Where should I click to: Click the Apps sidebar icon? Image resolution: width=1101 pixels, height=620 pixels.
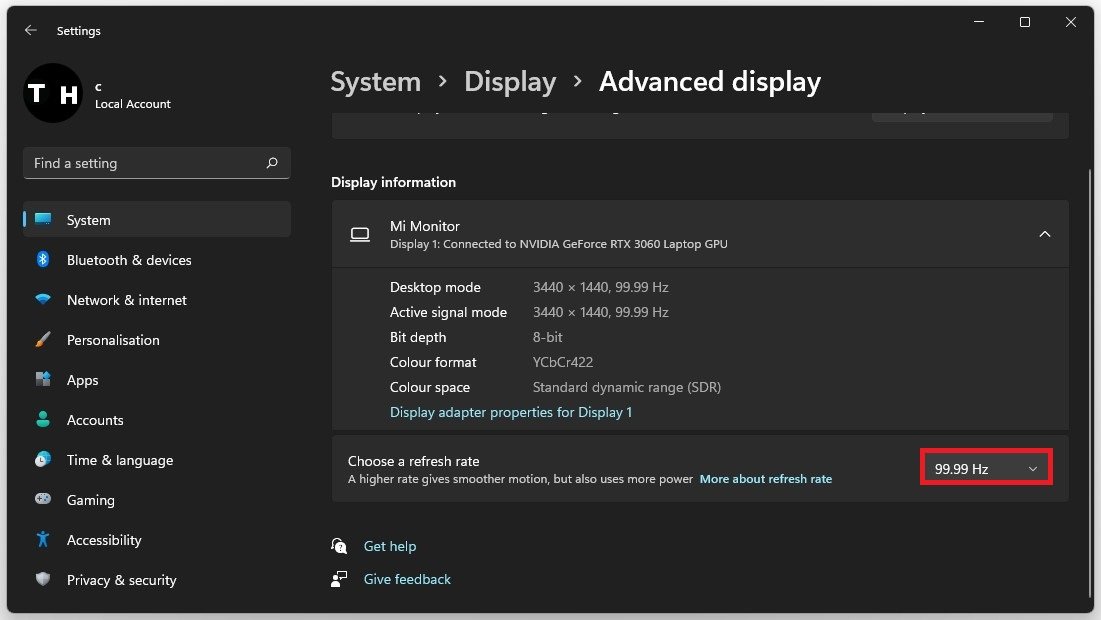click(43, 380)
